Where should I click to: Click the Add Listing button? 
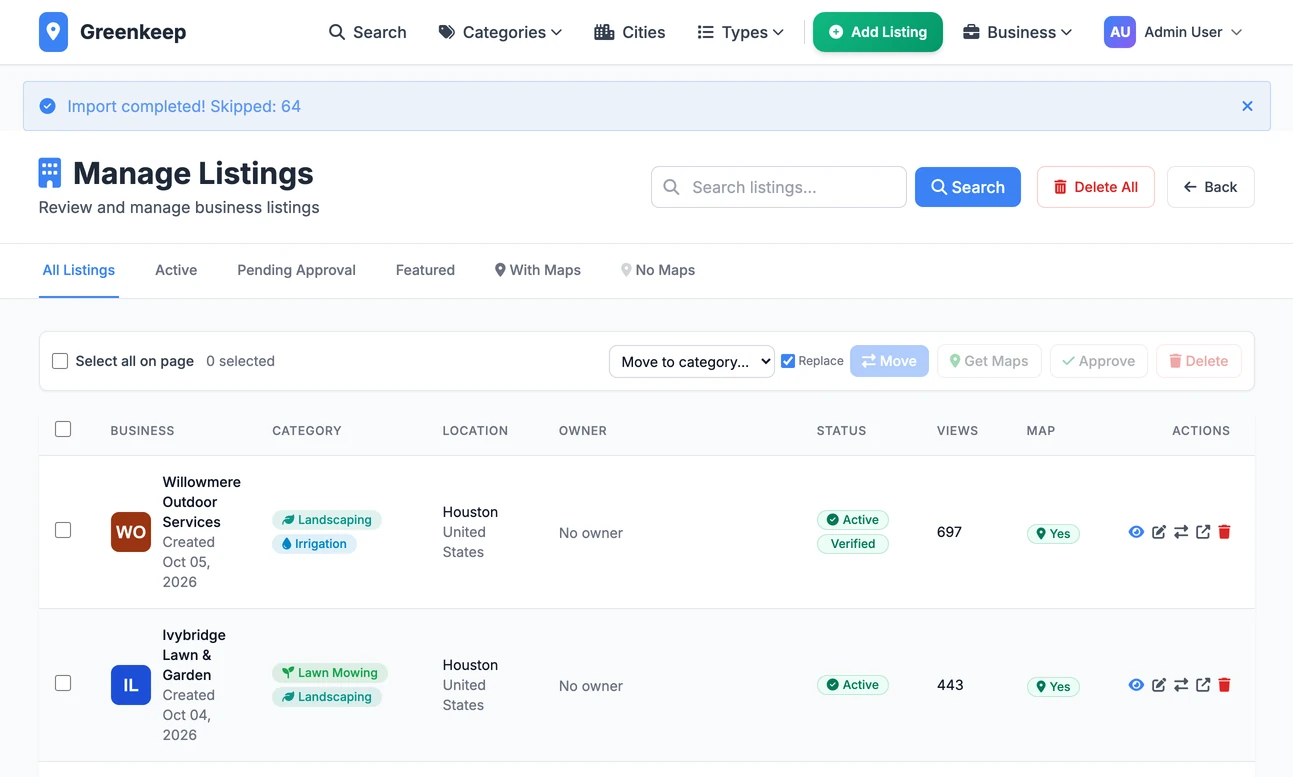[878, 32]
